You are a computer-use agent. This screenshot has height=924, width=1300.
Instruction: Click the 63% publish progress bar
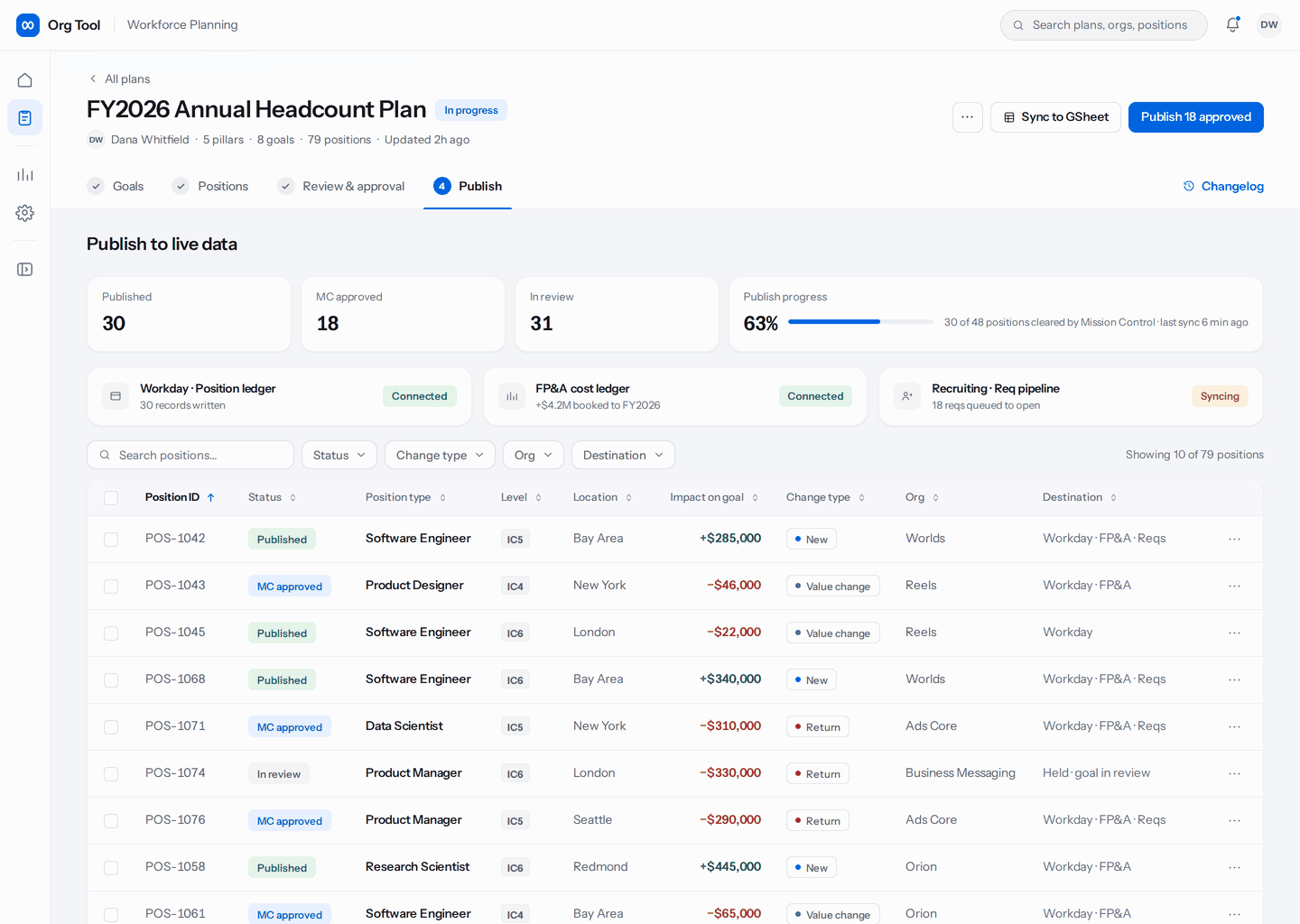pyautogui.click(x=860, y=321)
